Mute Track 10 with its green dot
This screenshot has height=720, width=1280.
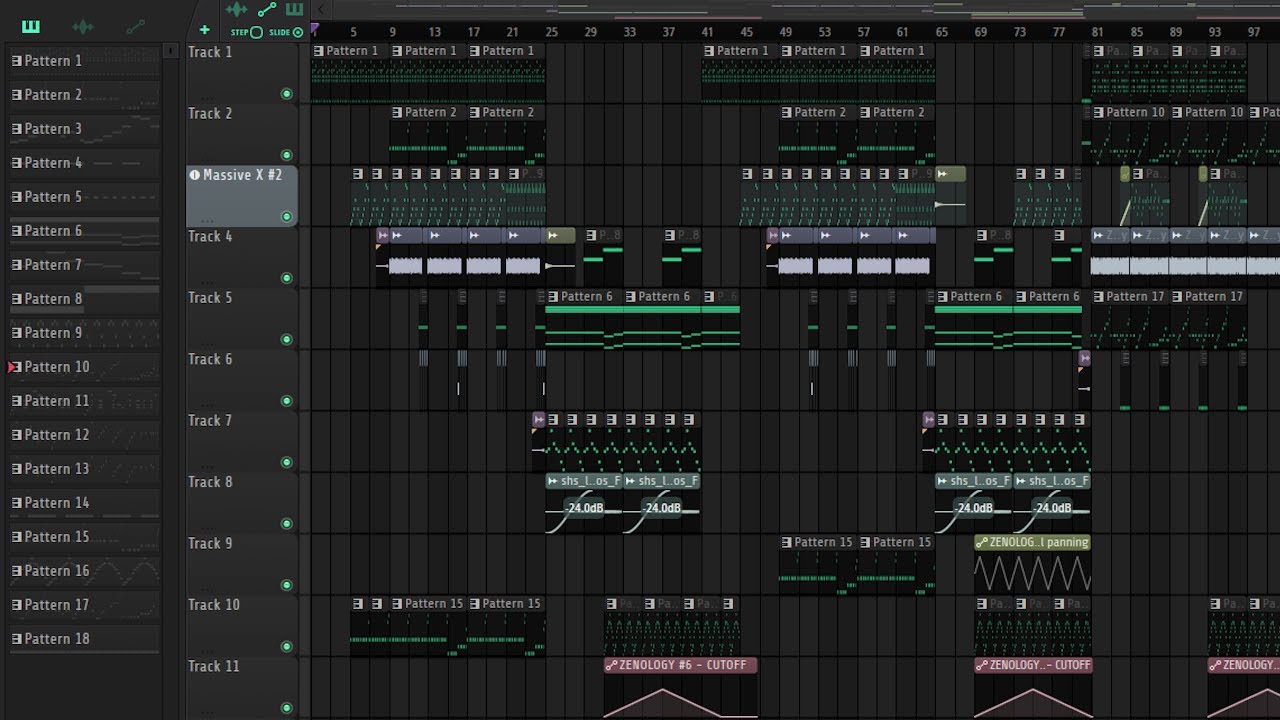(x=287, y=647)
